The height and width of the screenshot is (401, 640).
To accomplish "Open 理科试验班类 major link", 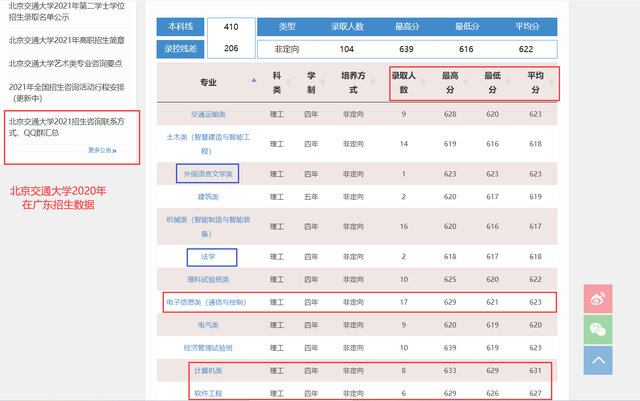I will pyautogui.click(x=208, y=279).
